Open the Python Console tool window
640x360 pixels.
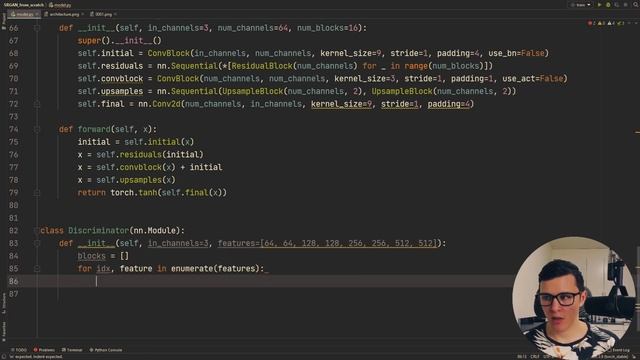point(106,350)
